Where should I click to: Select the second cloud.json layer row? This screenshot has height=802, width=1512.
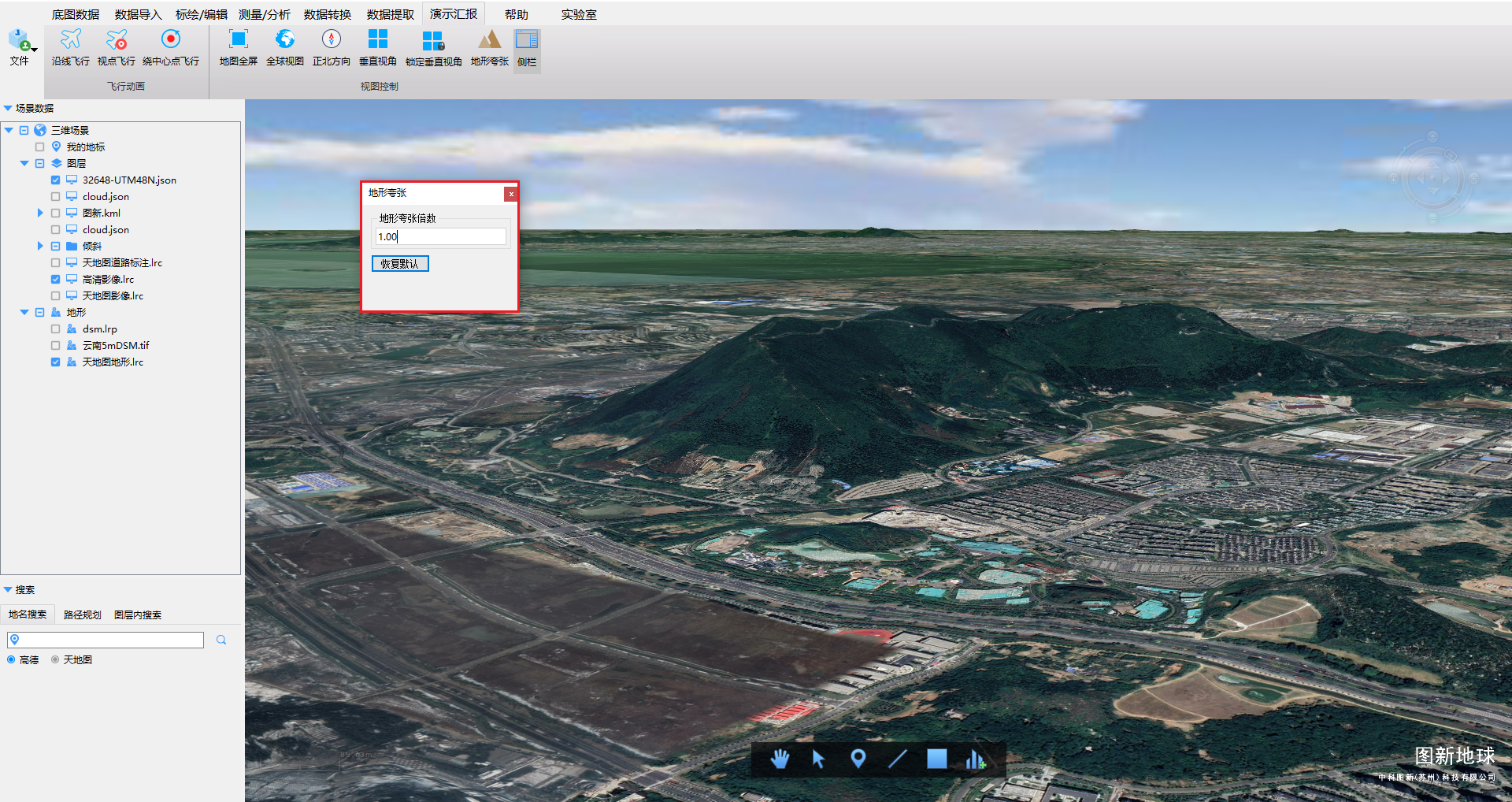point(106,229)
